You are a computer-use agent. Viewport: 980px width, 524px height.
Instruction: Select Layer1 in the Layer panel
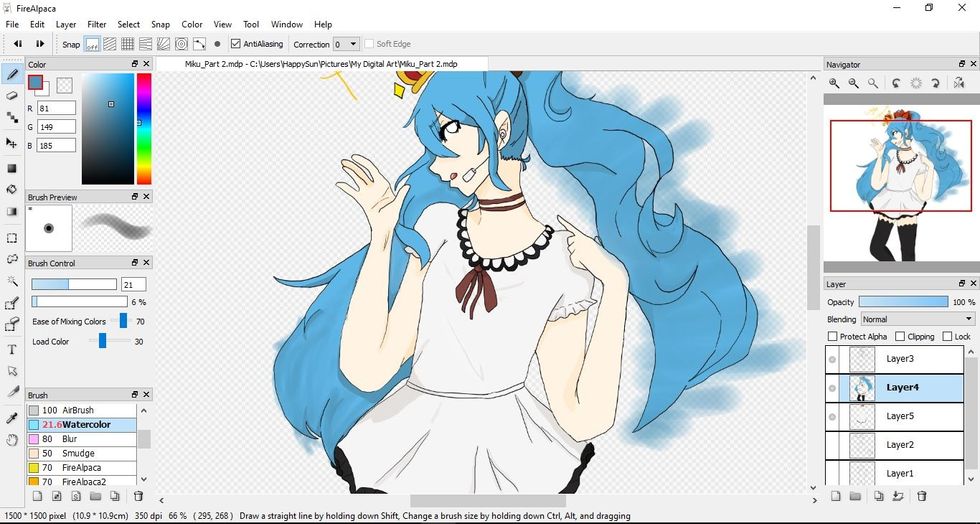(x=894, y=473)
